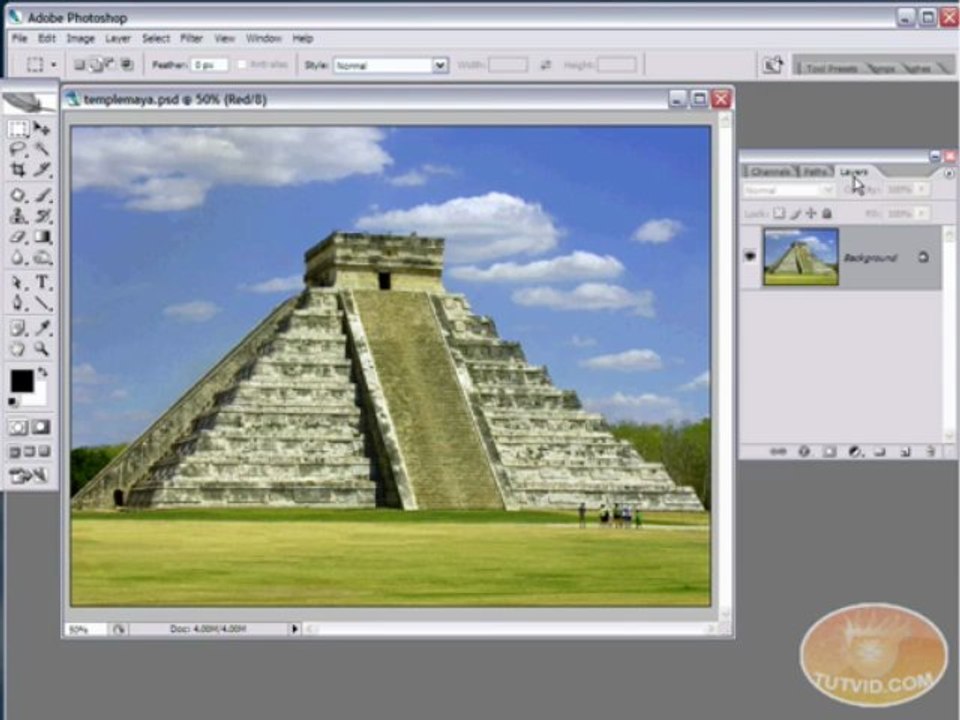Choose Full Screen mode
Screen dimensions: 960x720
(44, 452)
